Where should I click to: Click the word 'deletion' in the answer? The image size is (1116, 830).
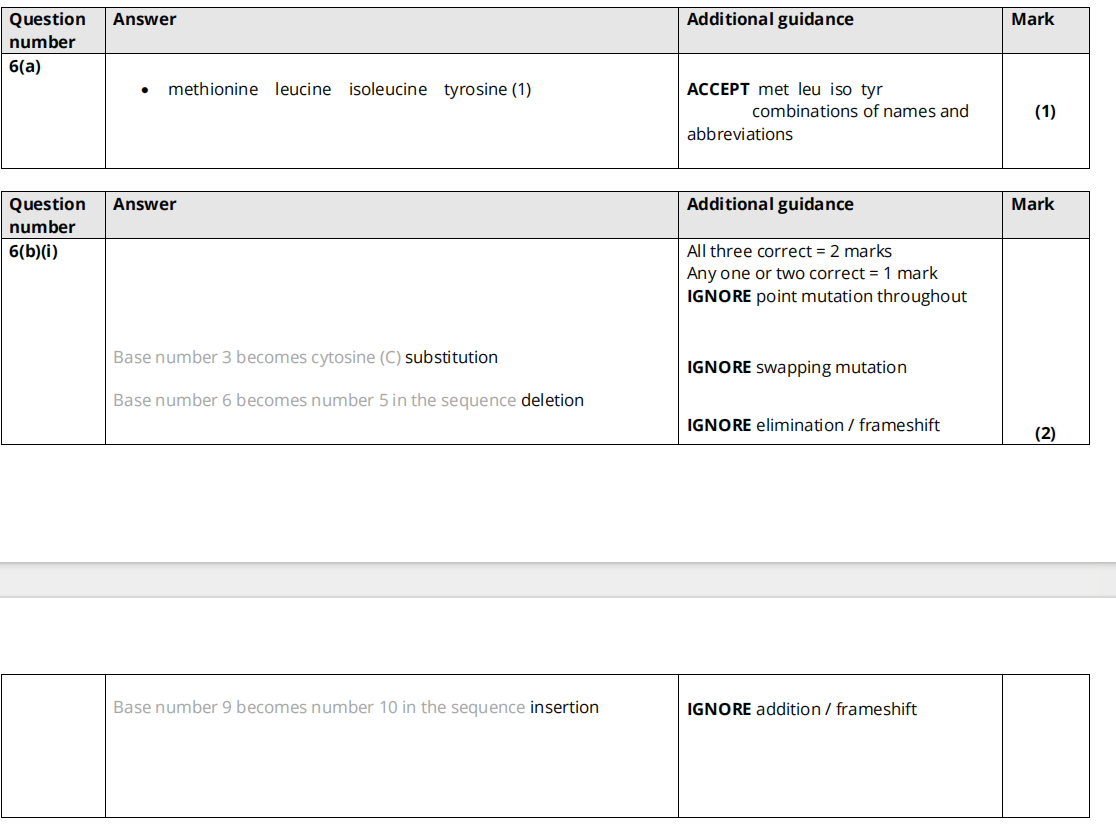point(552,401)
